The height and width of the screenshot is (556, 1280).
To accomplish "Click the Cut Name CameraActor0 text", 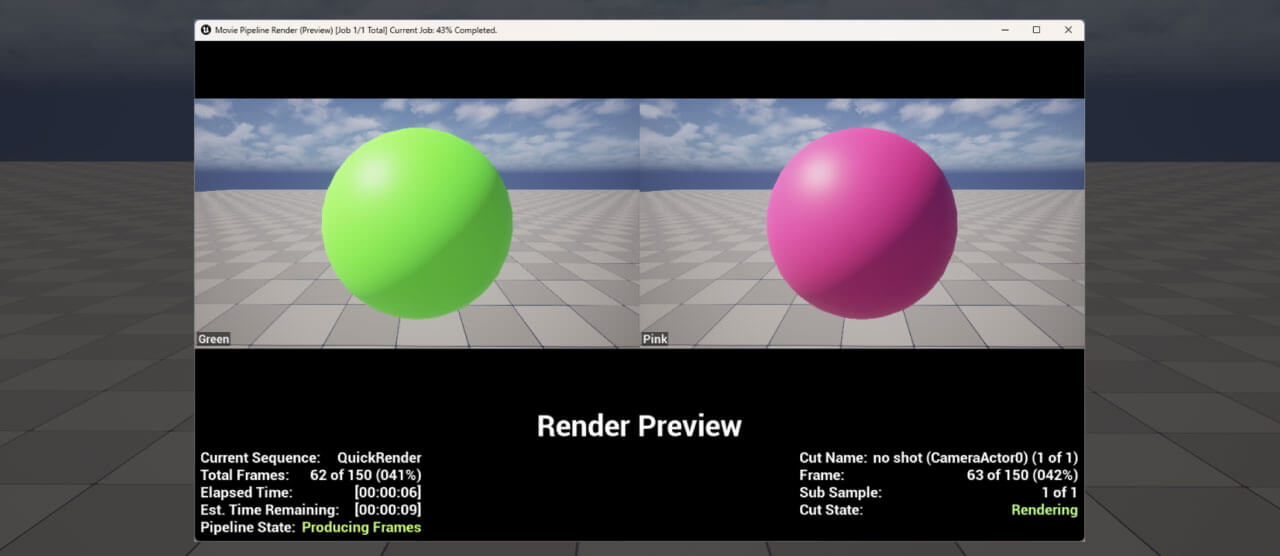I will click(x=975, y=458).
